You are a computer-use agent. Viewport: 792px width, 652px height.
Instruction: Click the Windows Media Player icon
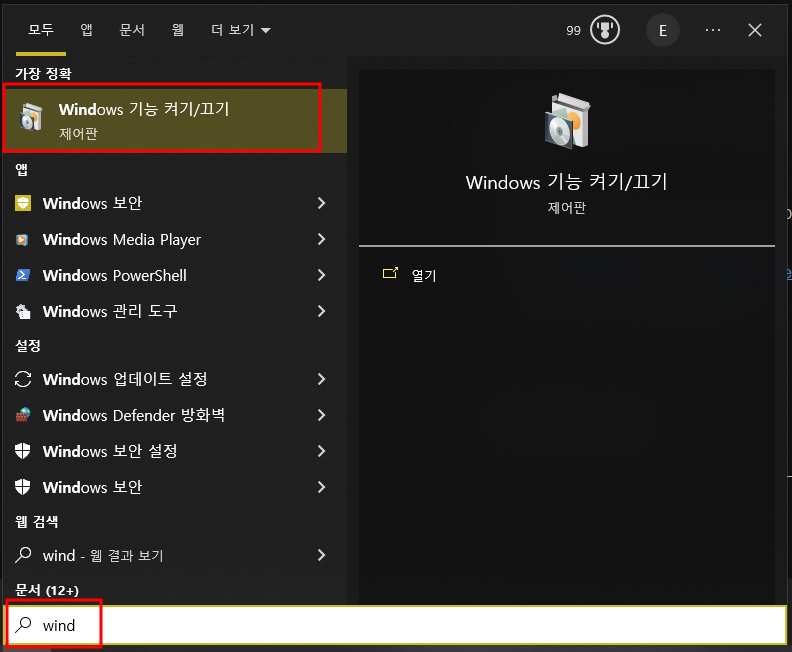[22, 239]
